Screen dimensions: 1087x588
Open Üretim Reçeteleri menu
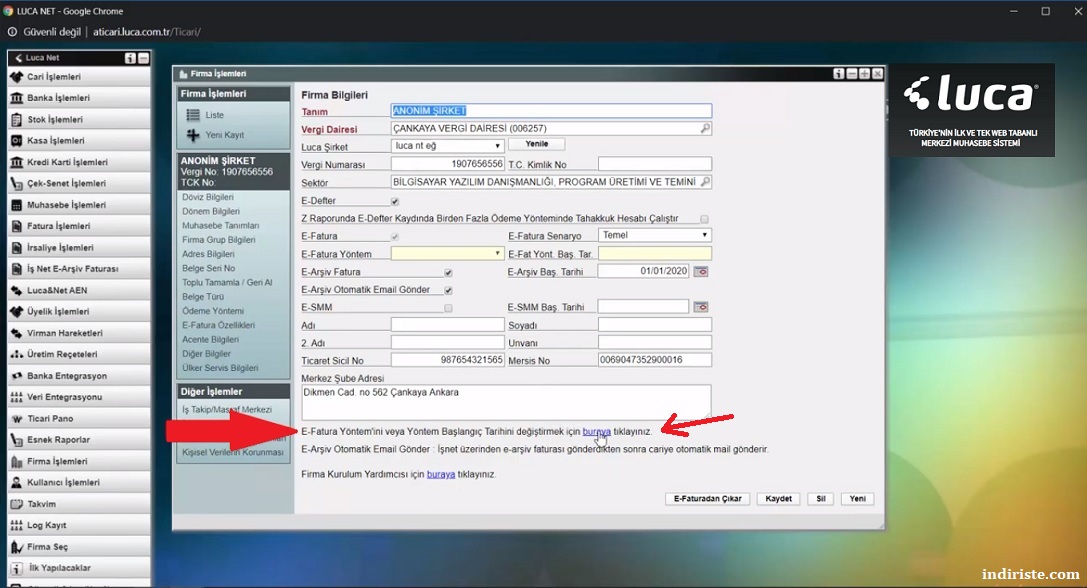pyautogui.click(x=79, y=354)
